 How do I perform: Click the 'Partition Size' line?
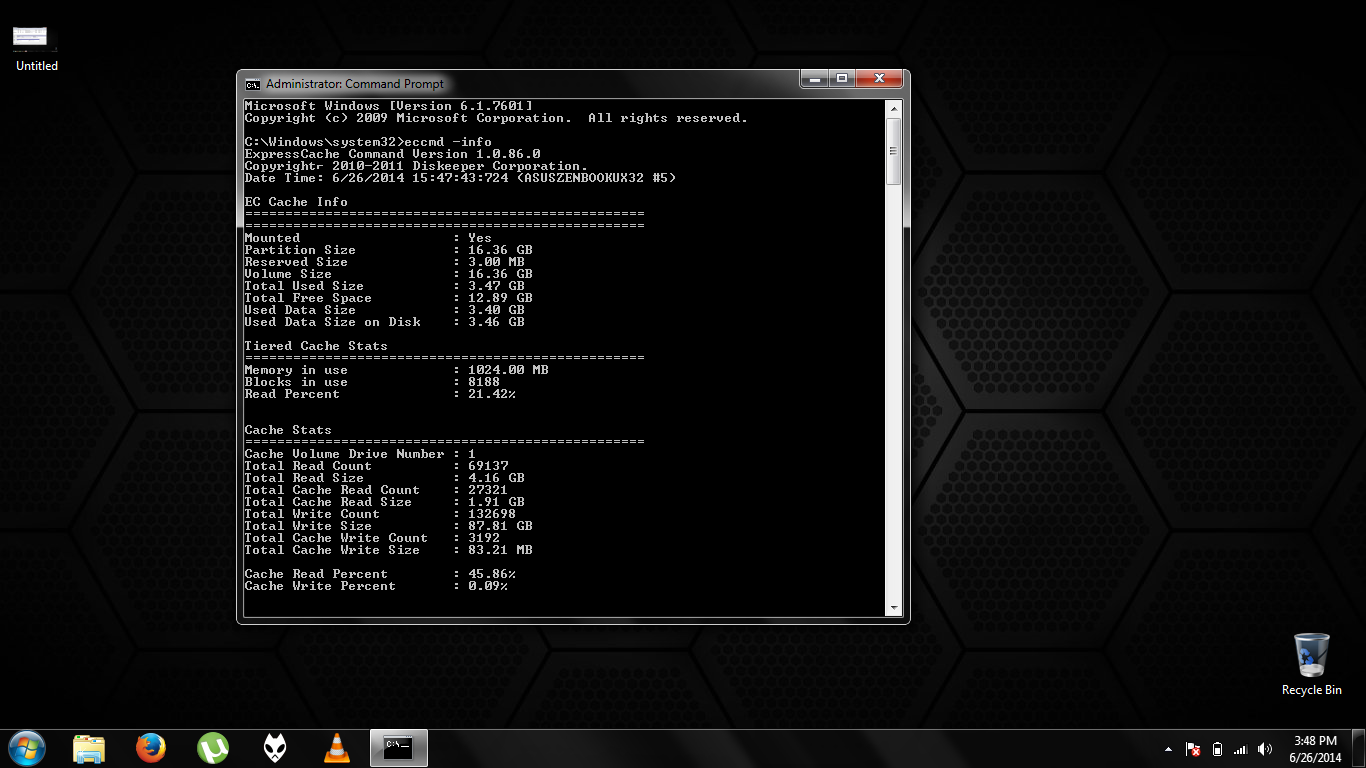(x=388, y=250)
